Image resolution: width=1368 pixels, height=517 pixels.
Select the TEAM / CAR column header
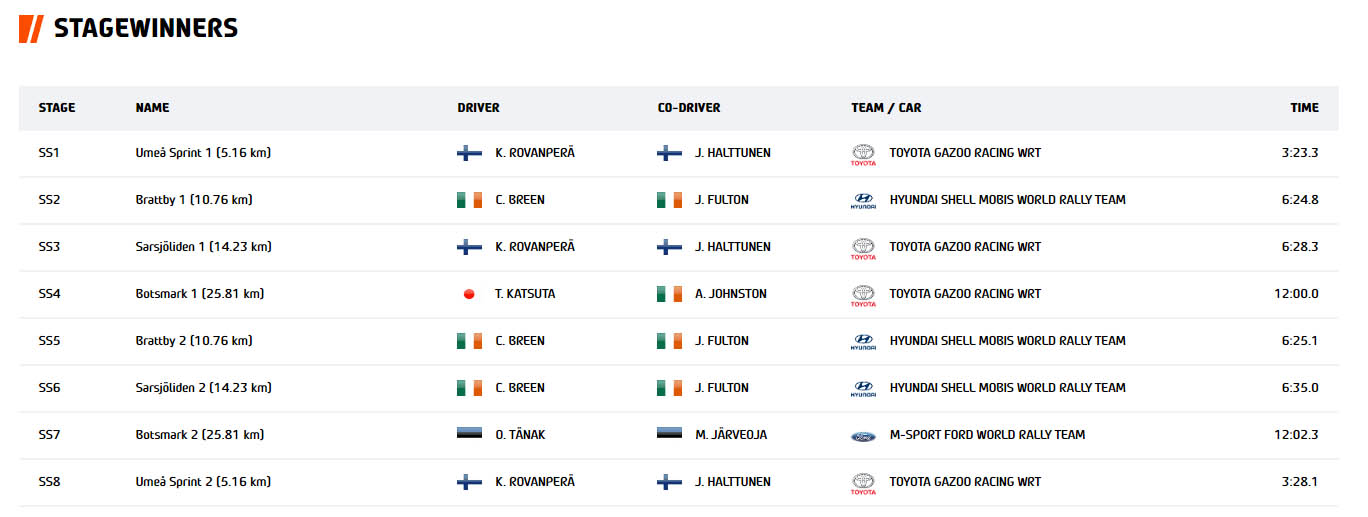[x=886, y=108]
